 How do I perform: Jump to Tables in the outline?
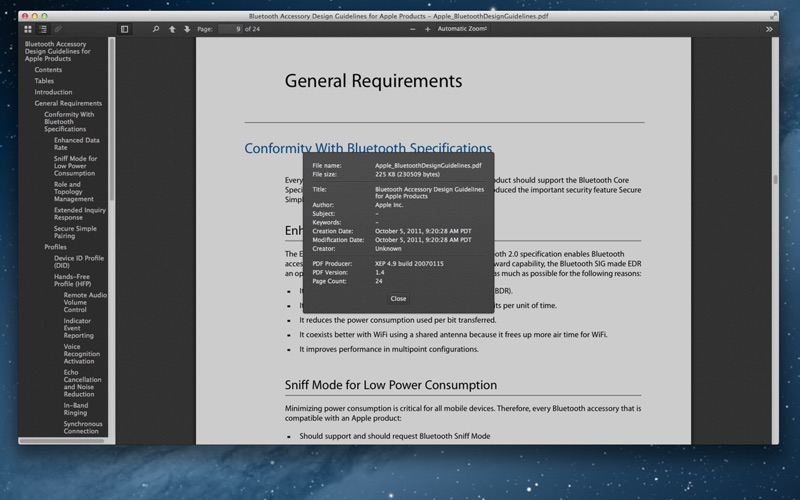pyautogui.click(x=44, y=81)
